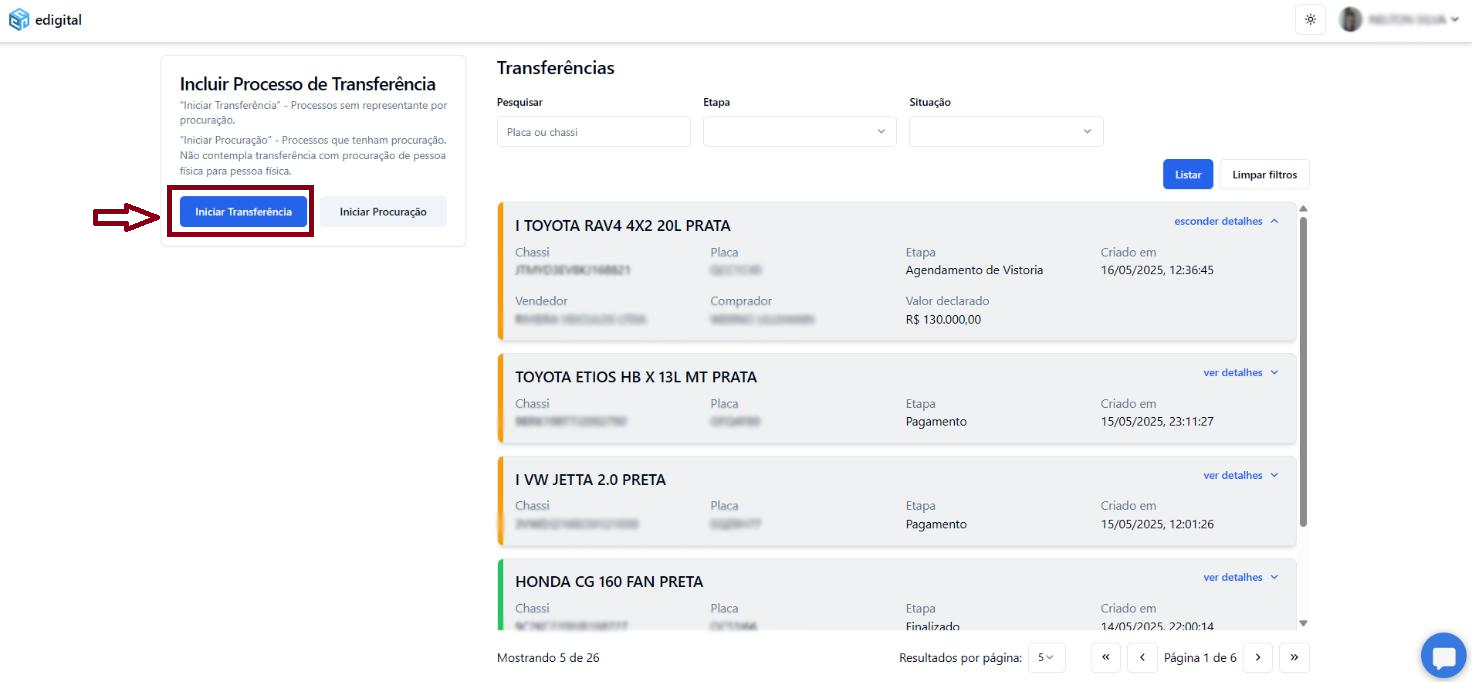Clear filters using Limpar filtros
The width and height of the screenshot is (1472, 682).
pyautogui.click(x=1264, y=175)
